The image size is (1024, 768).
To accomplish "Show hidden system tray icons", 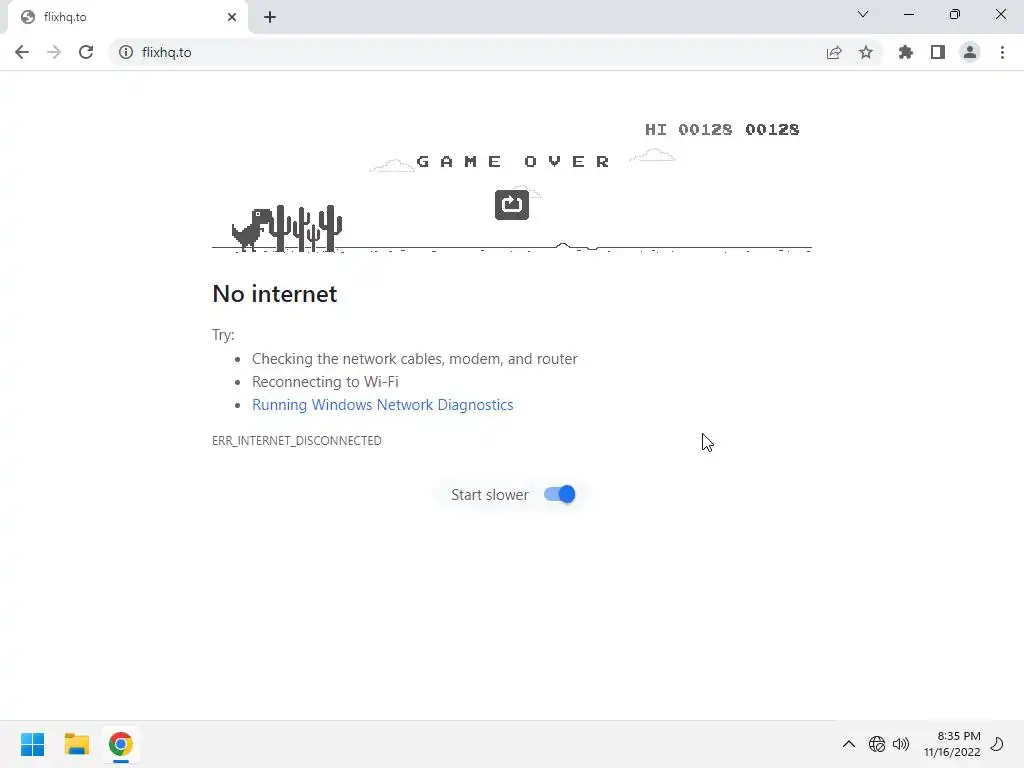I will tap(848, 744).
